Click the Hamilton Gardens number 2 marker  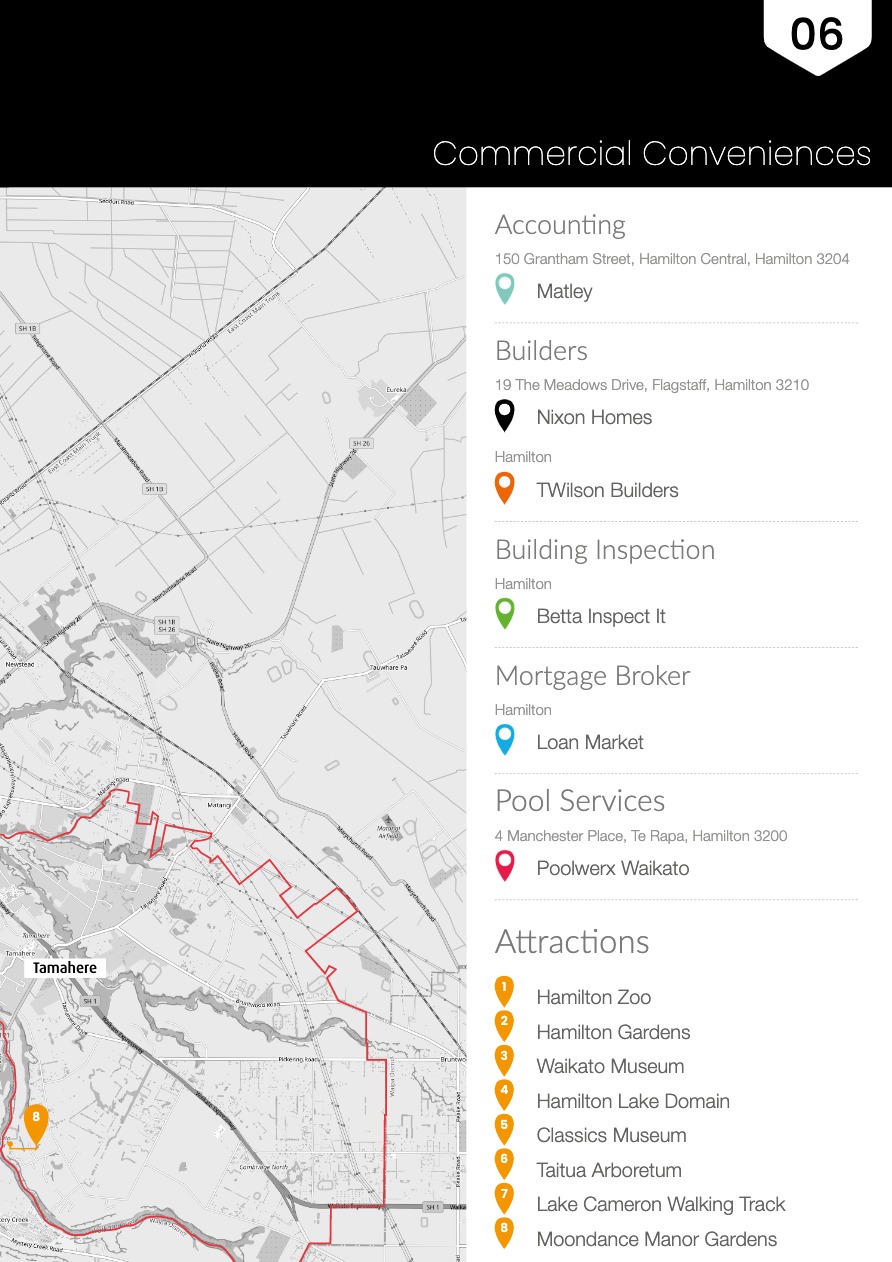pos(504,1024)
